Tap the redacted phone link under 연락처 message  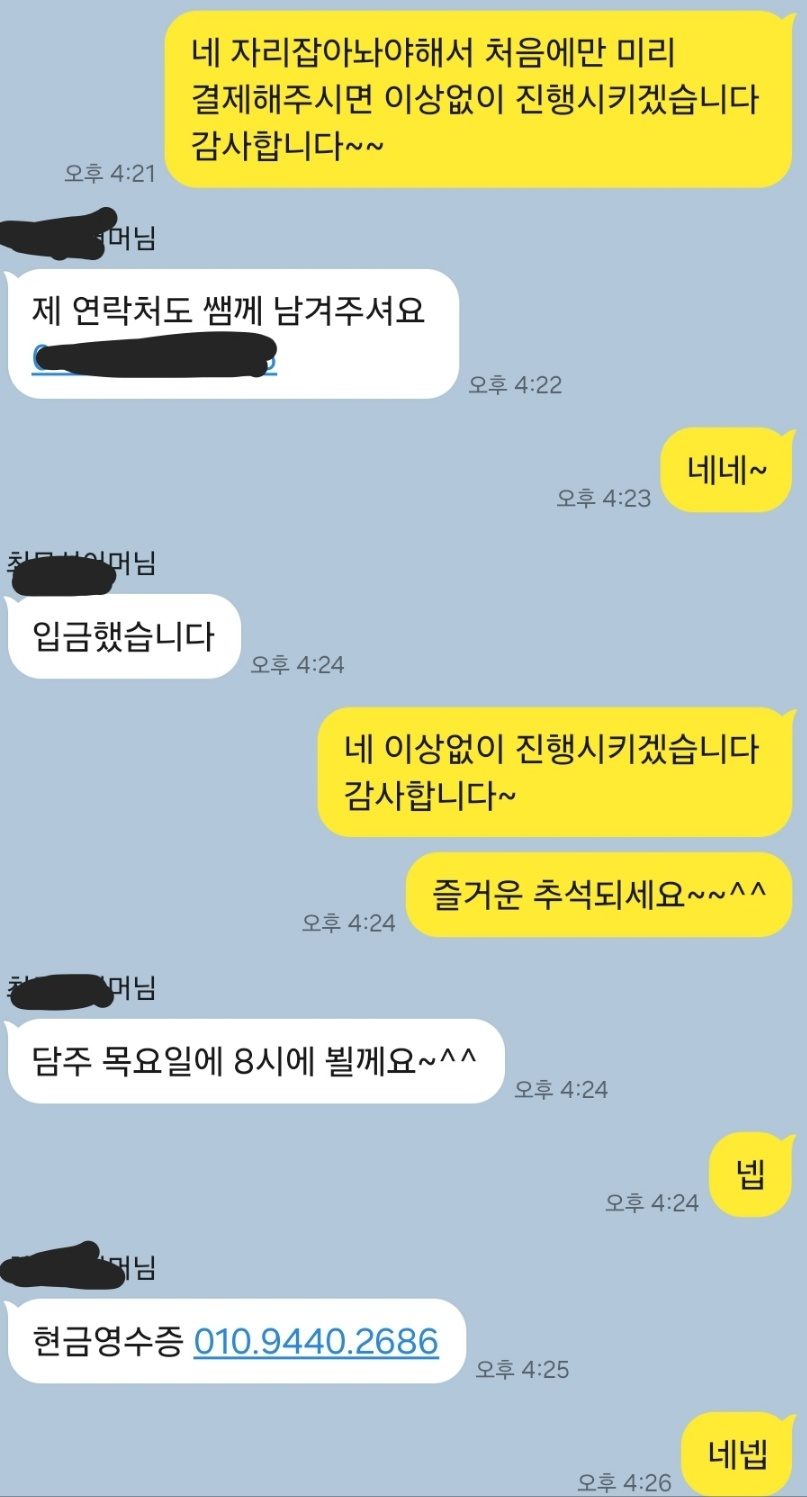[154, 357]
